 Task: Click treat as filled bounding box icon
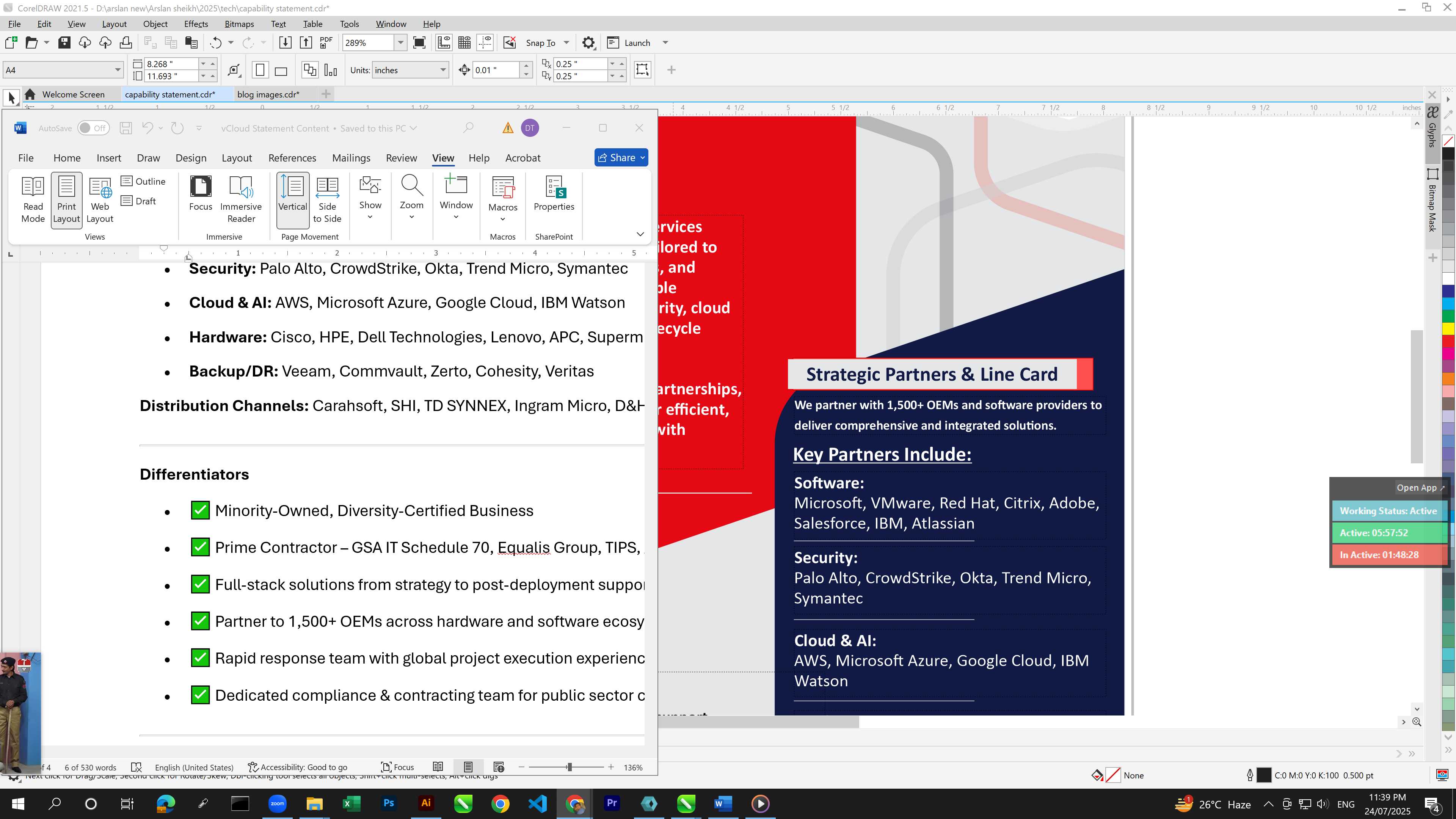(643, 69)
